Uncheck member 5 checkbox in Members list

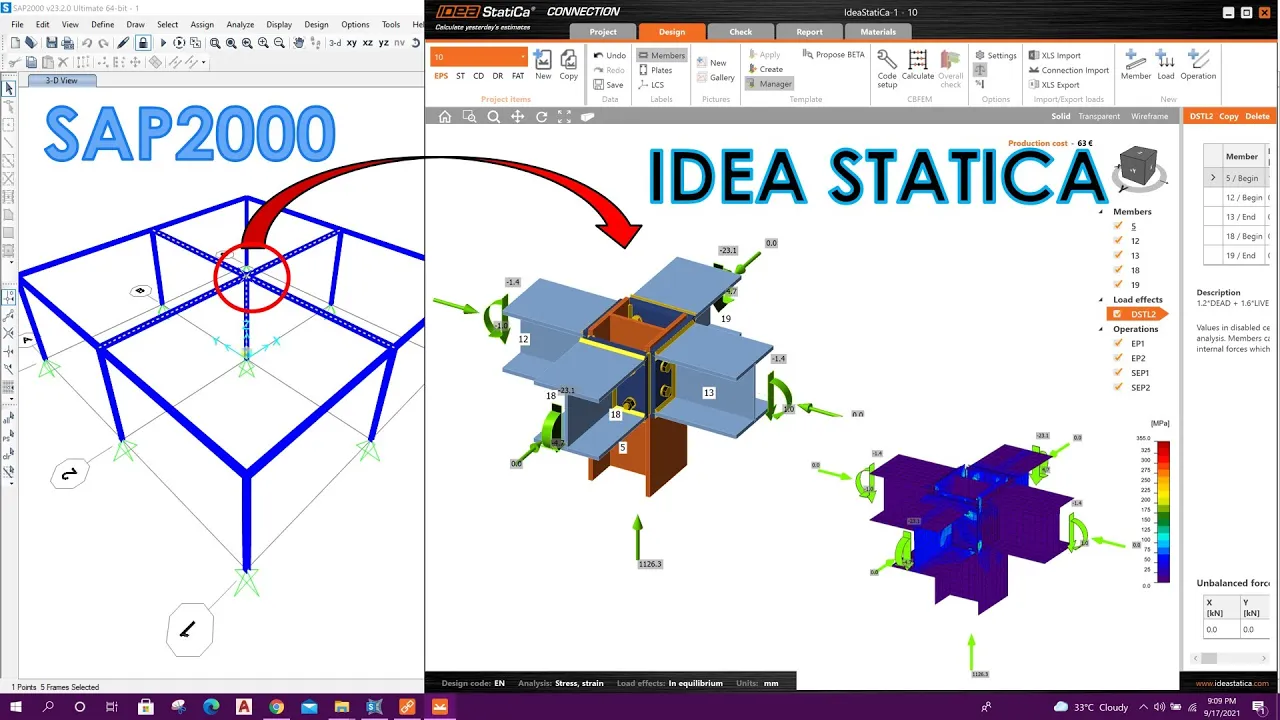tap(1118, 226)
